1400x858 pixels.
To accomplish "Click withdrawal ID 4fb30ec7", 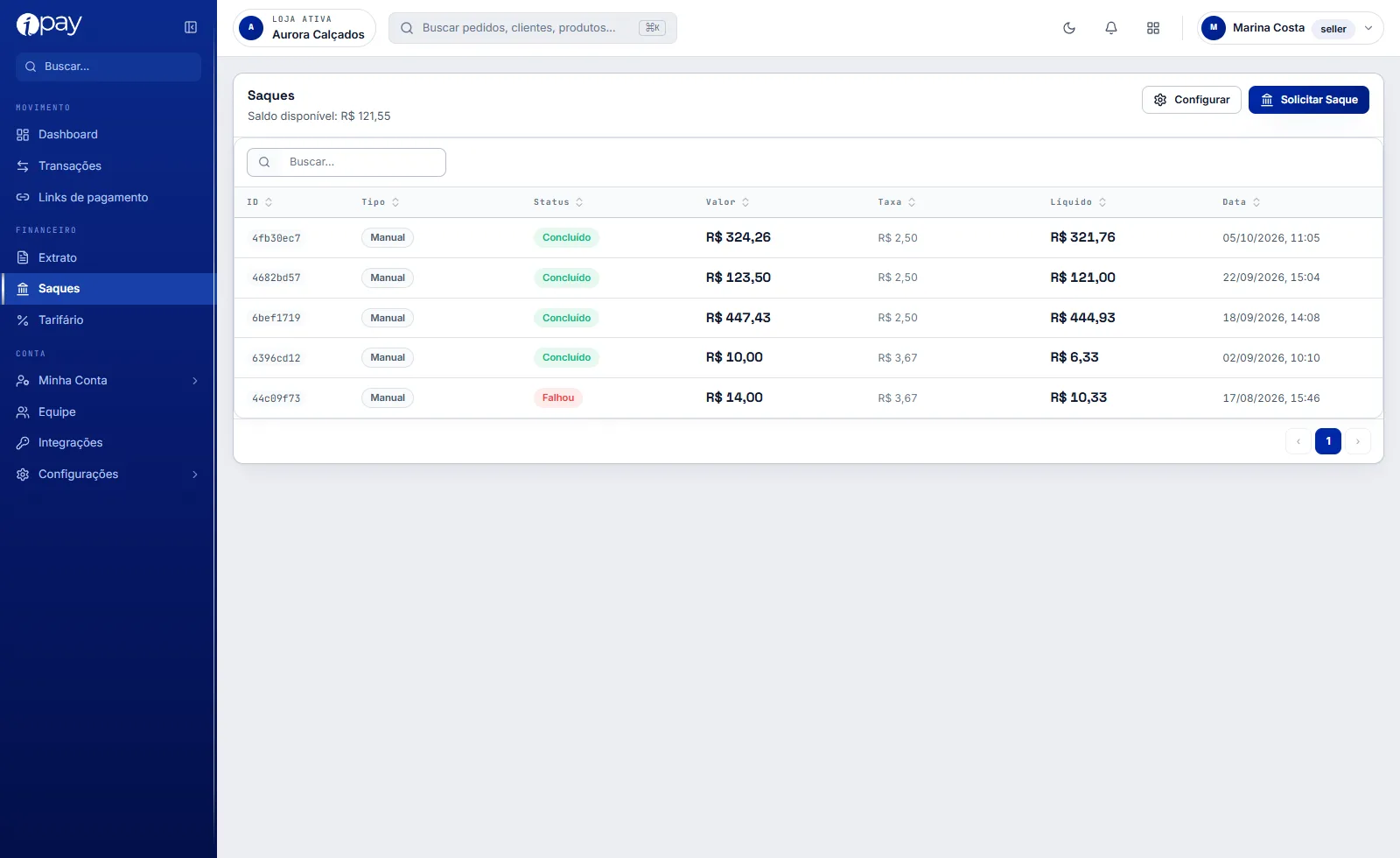I will click(x=276, y=238).
